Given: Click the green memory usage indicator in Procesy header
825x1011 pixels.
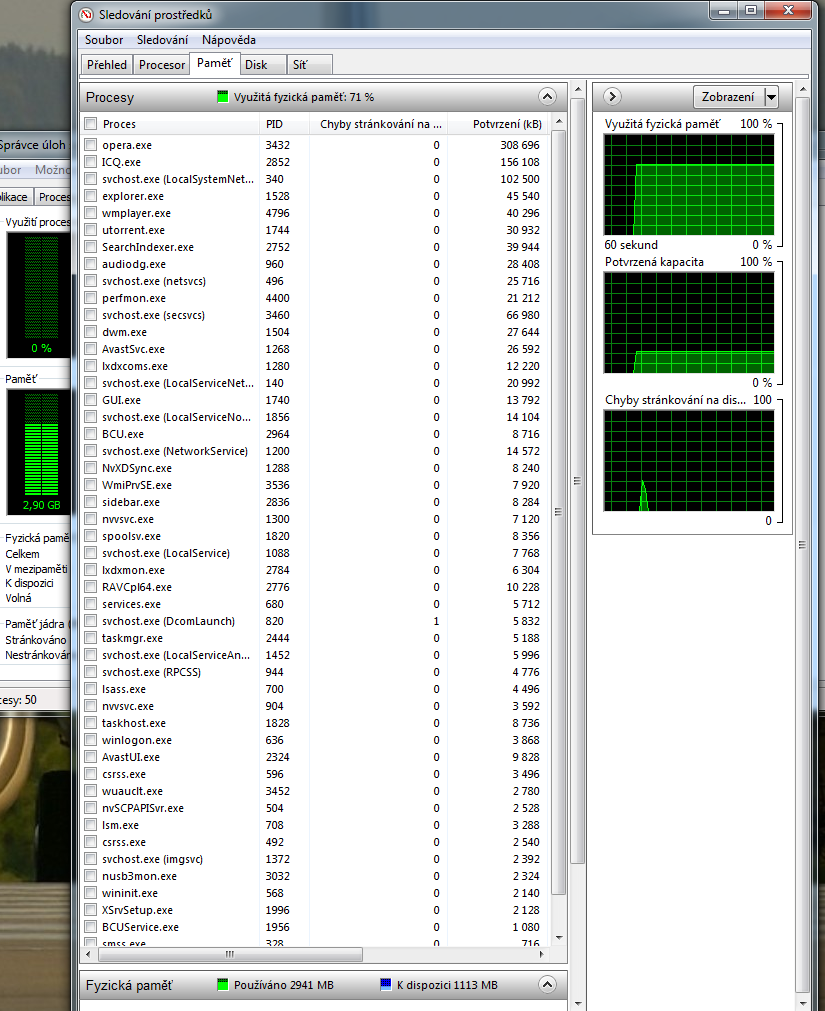Looking at the screenshot, I should (x=223, y=97).
